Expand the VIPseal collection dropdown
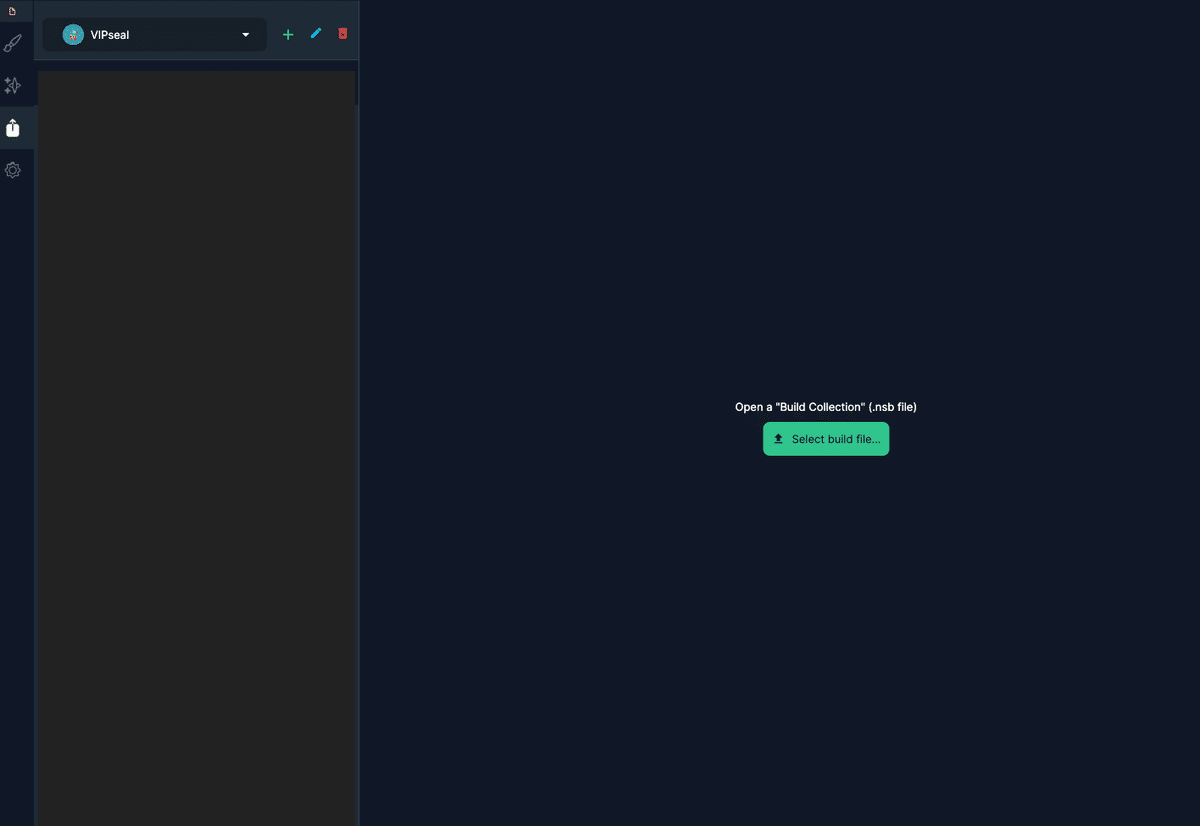 click(155, 35)
